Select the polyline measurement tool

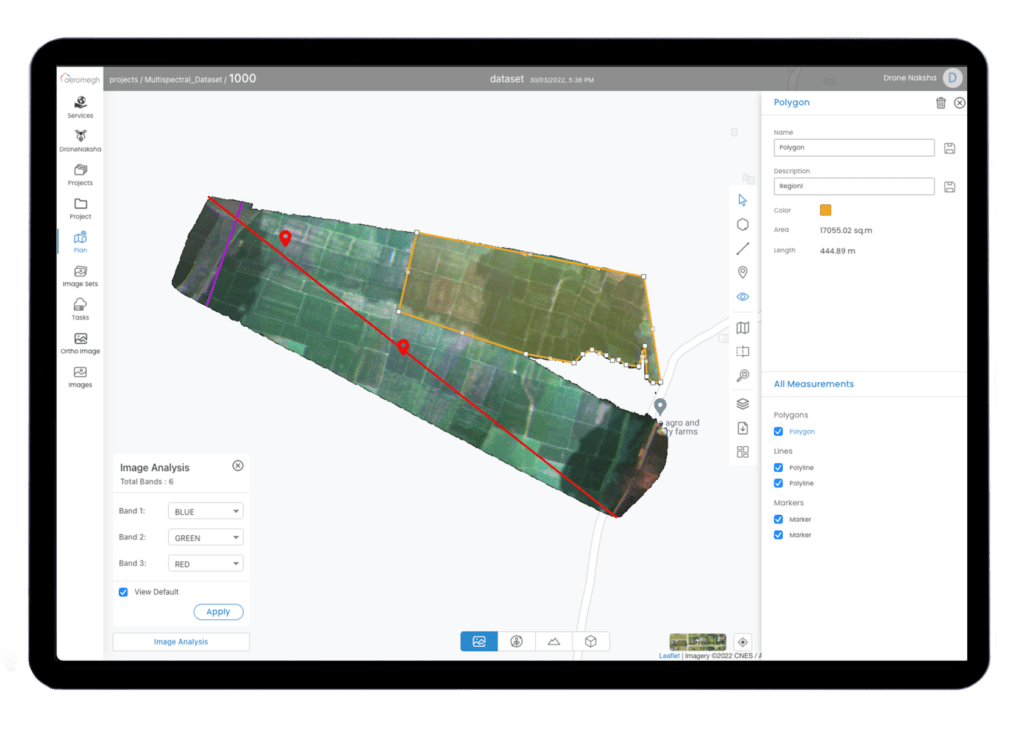(742, 249)
